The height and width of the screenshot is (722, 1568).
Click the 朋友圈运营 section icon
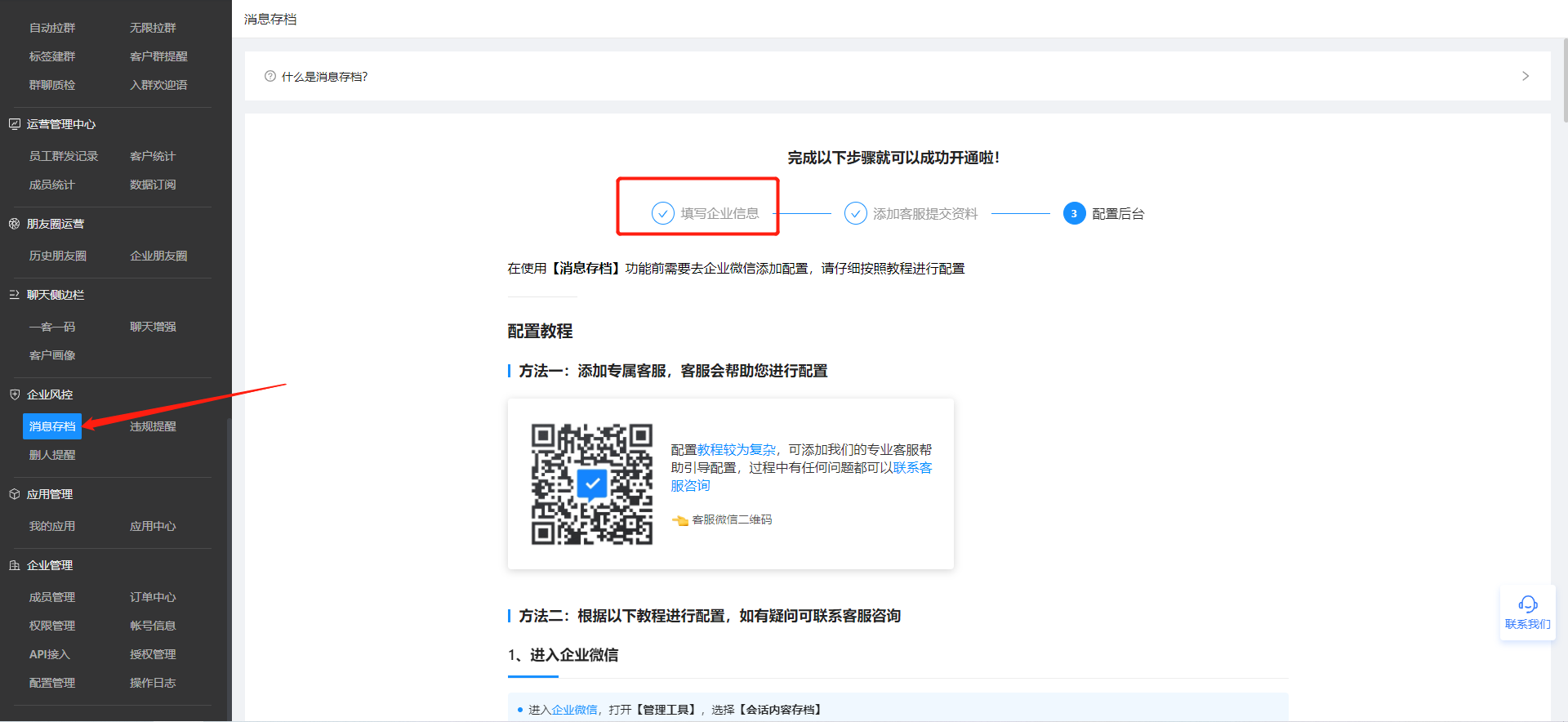(x=14, y=224)
